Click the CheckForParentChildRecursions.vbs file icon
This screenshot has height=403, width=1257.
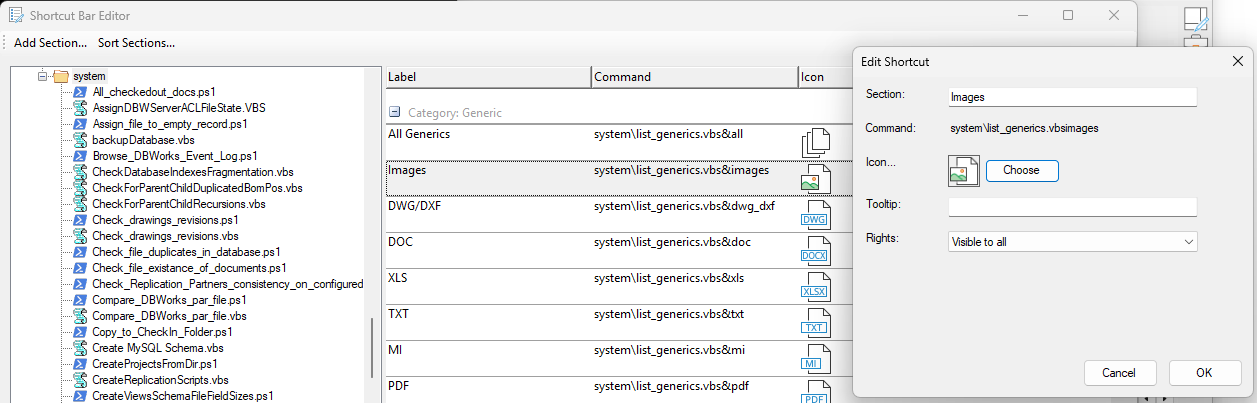(x=79, y=204)
